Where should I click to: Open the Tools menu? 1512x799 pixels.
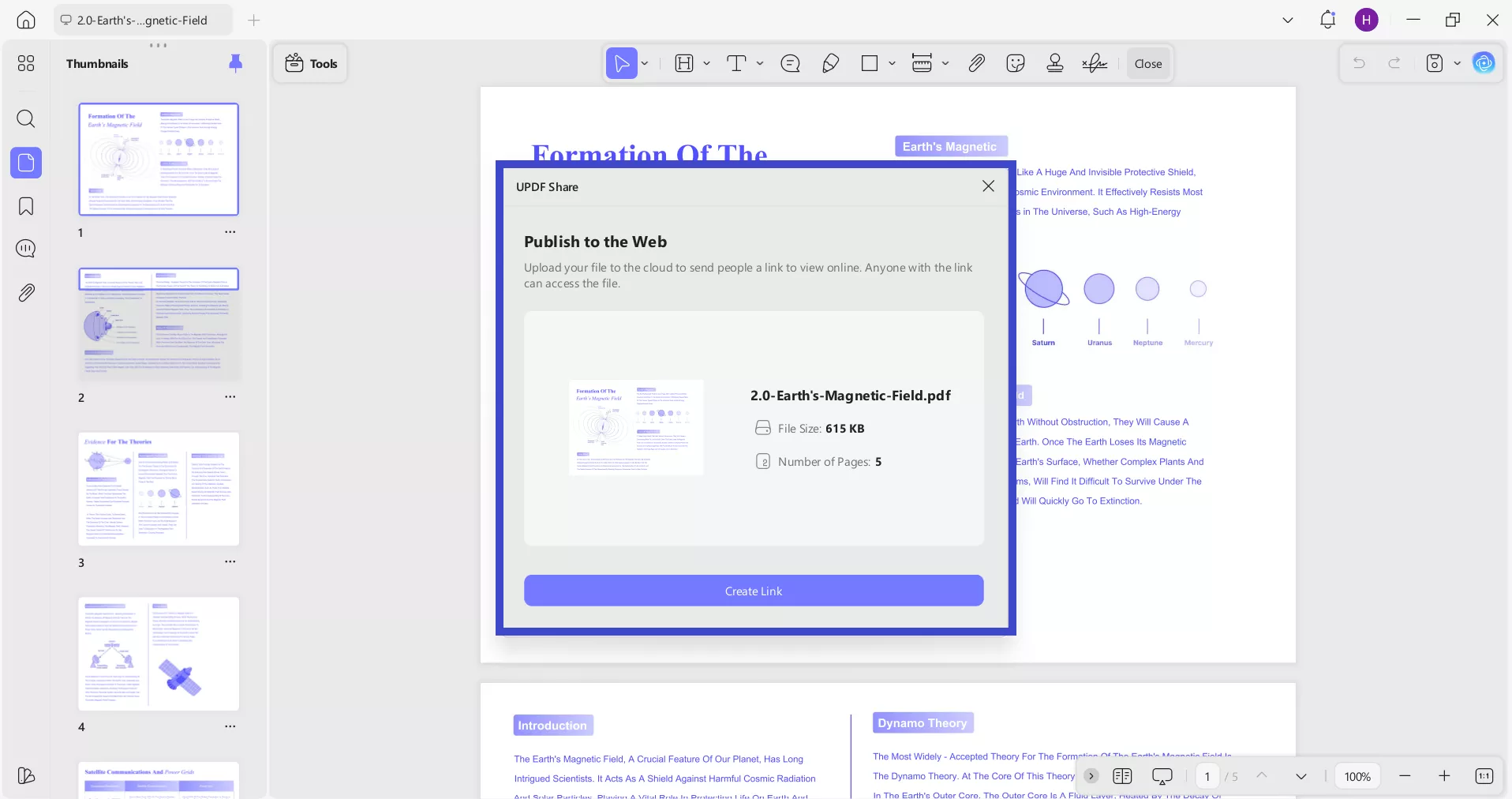(311, 63)
